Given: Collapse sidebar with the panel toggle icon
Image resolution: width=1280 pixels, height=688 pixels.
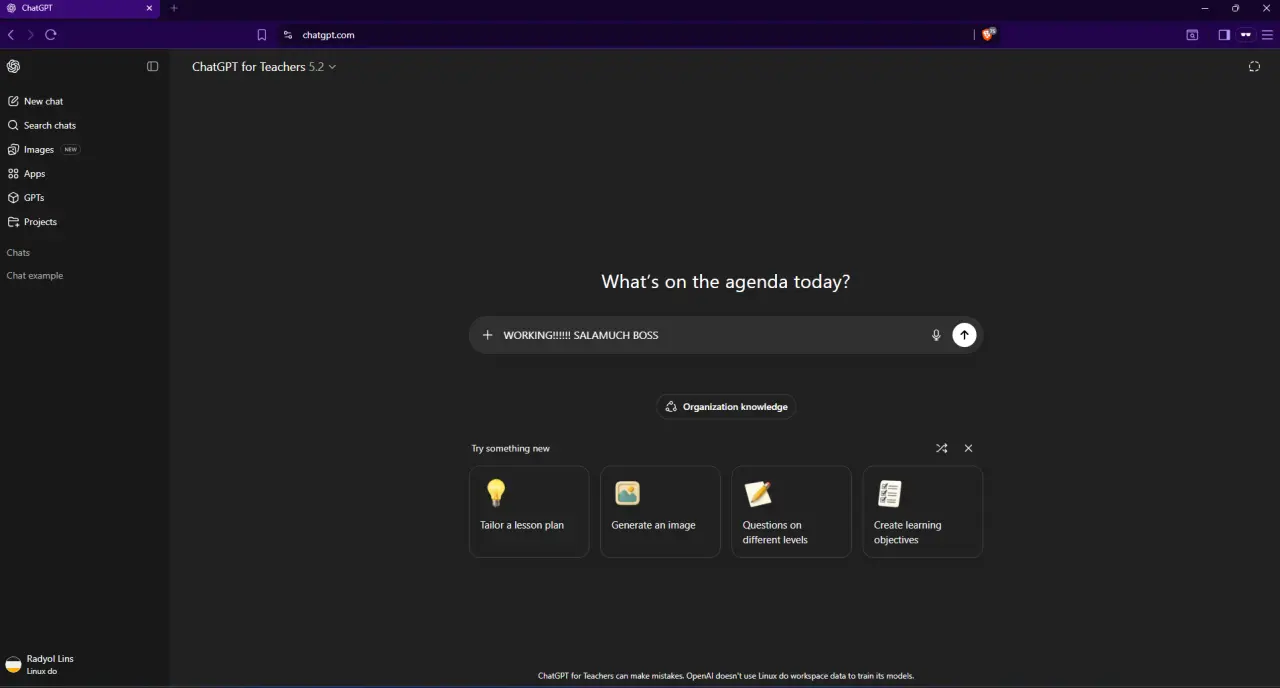Looking at the screenshot, I should coord(153,66).
